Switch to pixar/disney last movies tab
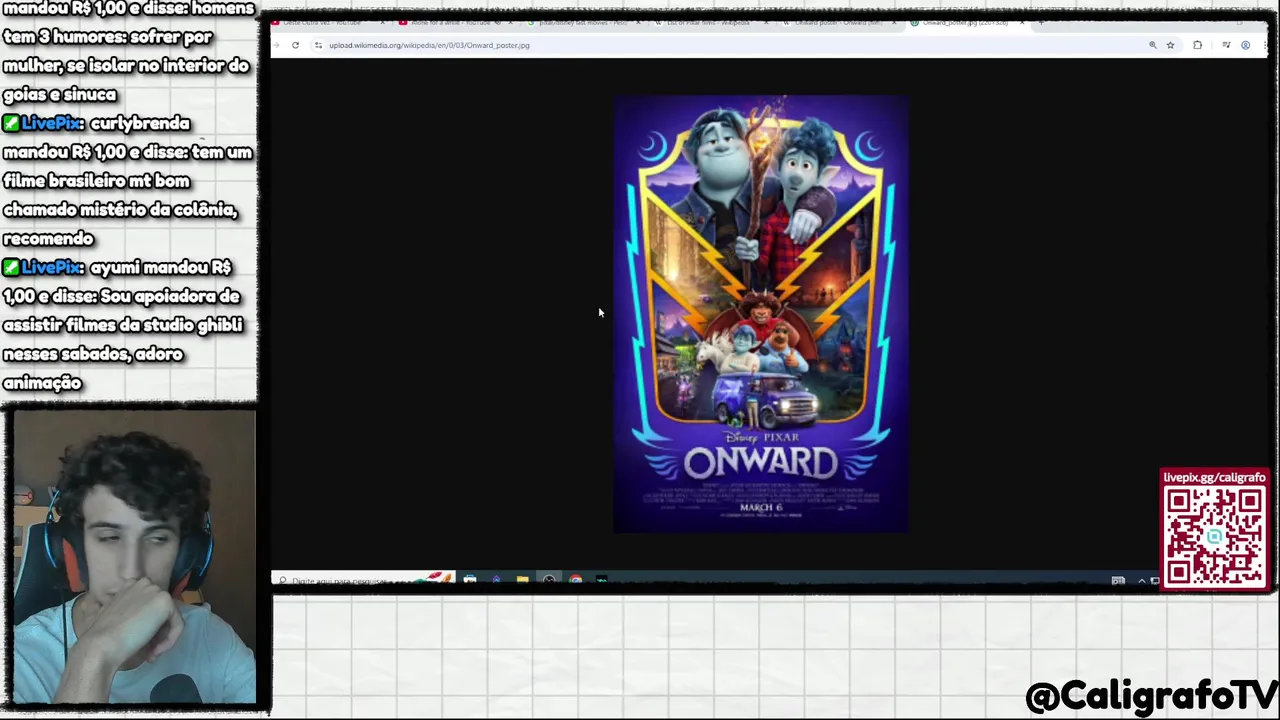Viewport: 1280px width, 720px height. tap(585, 22)
